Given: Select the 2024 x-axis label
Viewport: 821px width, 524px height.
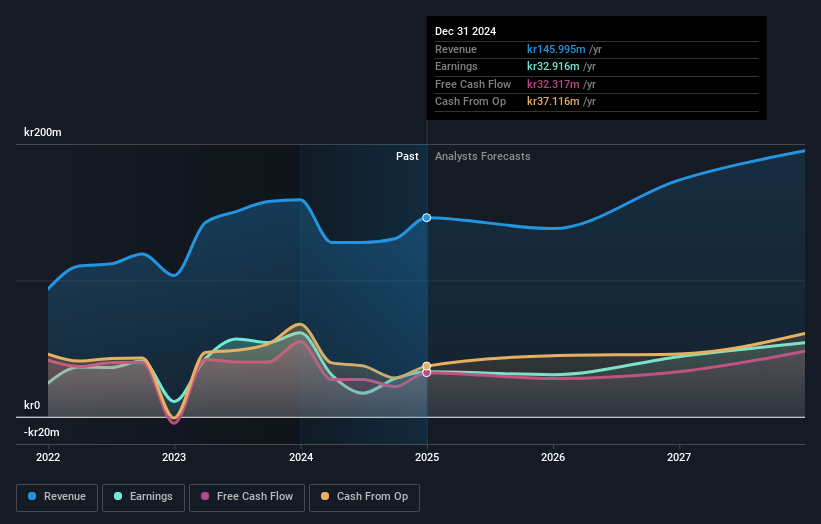Looking at the screenshot, I should click(301, 457).
